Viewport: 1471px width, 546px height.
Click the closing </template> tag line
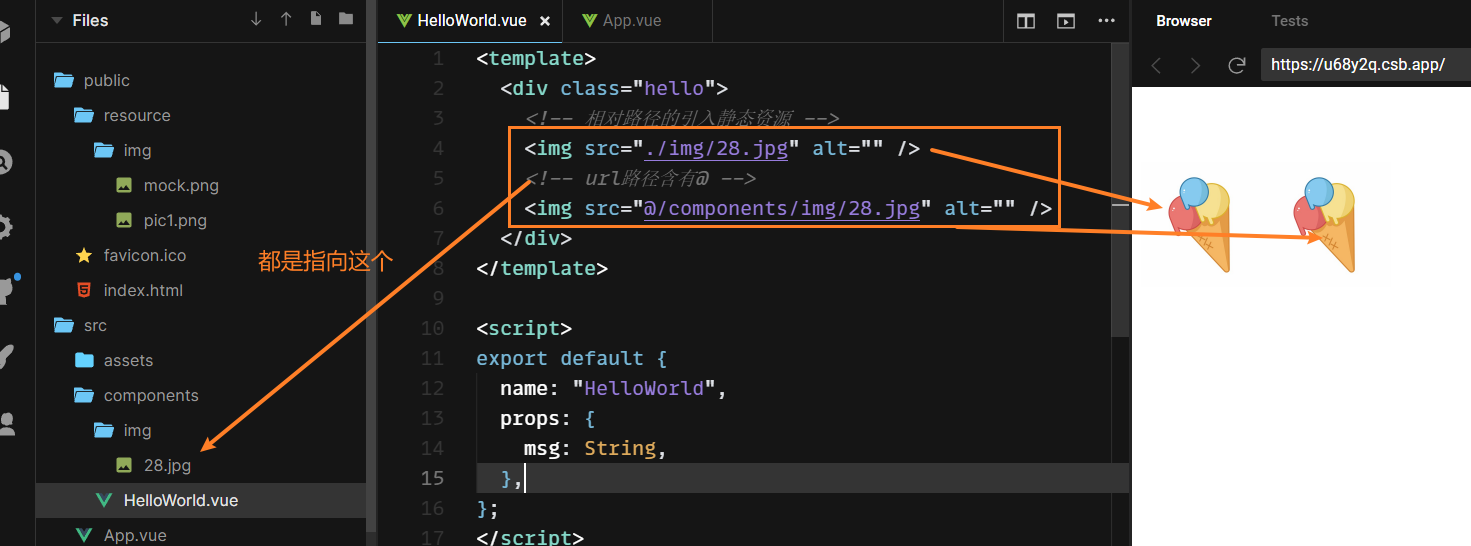542,268
